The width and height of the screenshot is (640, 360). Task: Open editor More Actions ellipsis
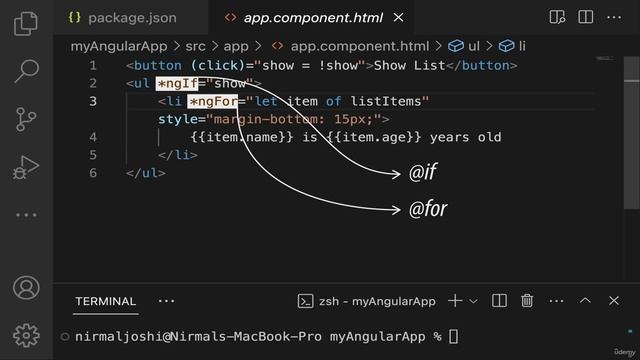click(x=614, y=17)
